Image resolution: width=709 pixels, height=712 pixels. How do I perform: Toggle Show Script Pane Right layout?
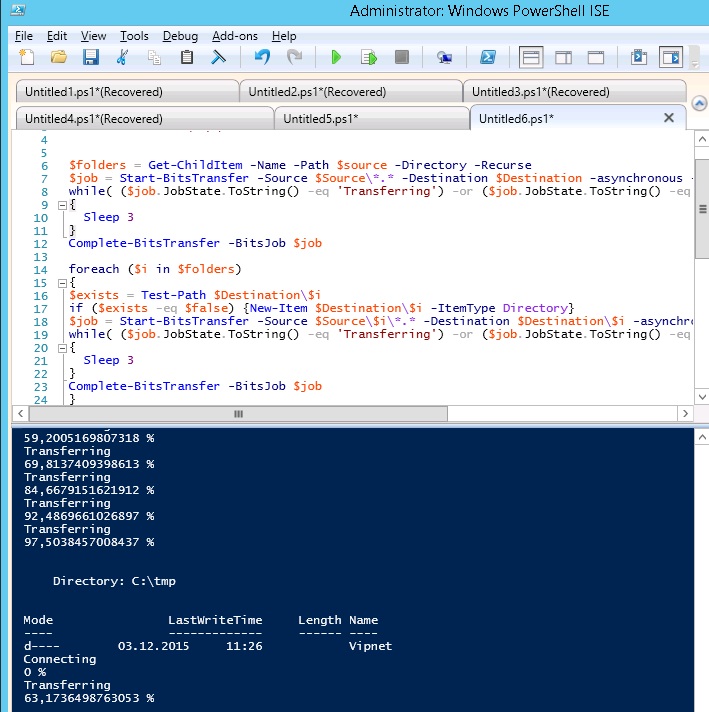click(x=564, y=57)
